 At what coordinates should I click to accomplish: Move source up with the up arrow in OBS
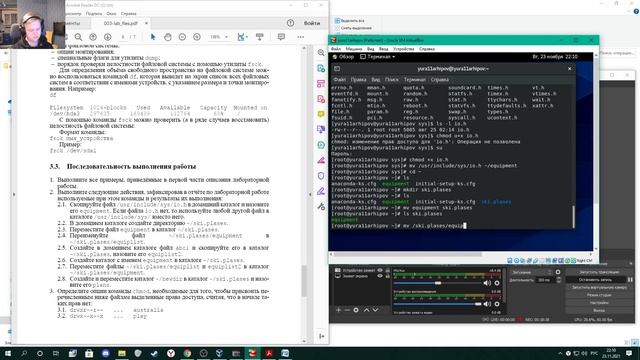point(367,310)
